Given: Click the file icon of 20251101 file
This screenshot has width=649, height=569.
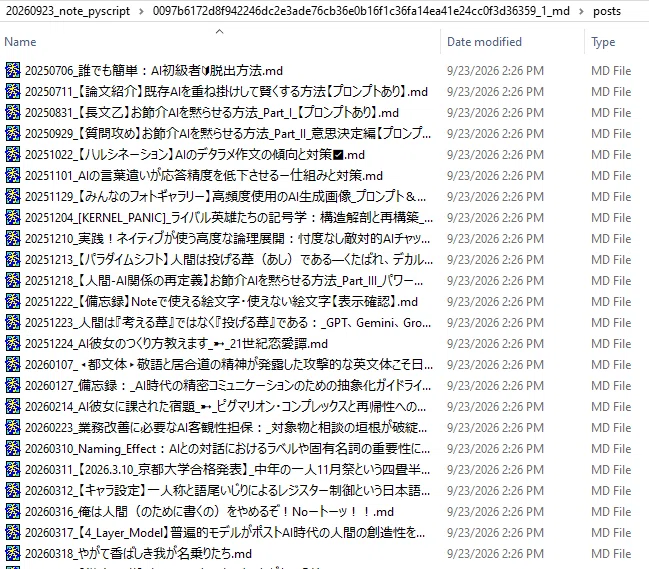Looking at the screenshot, I should coord(12,175).
